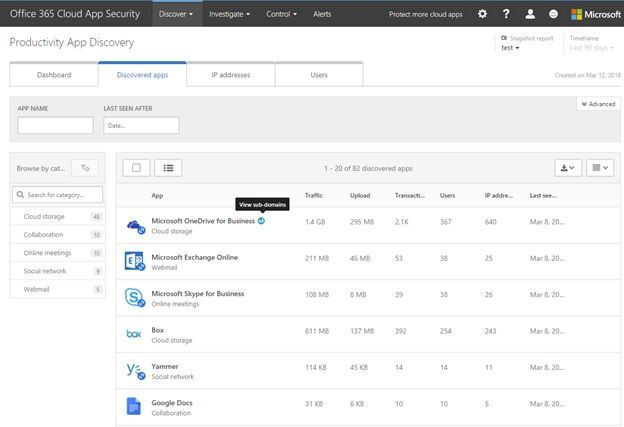This screenshot has height=427, width=624.
Task: Click the feedback smiley icon
Action: coord(553,14)
